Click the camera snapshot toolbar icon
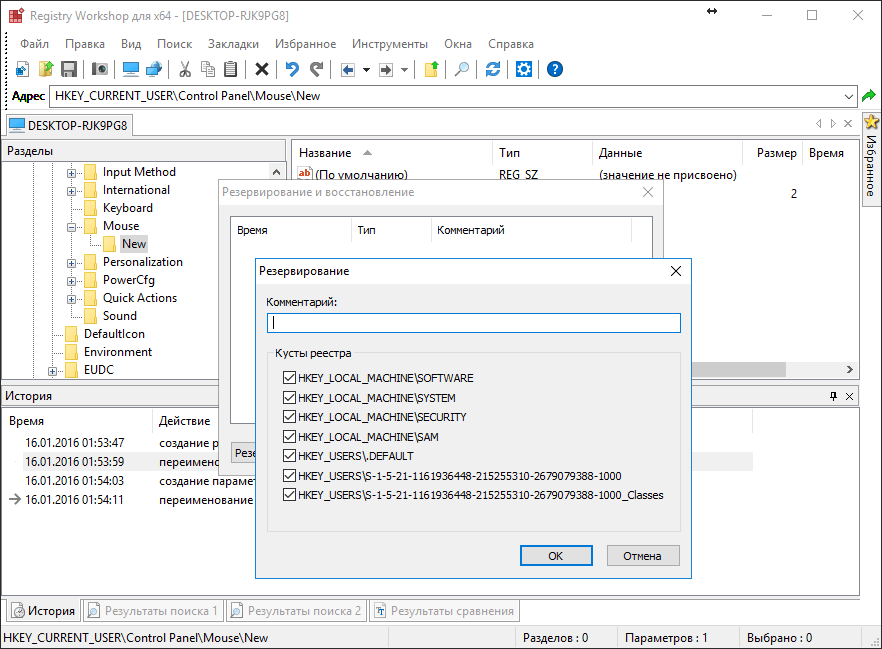Viewport: 882px width, 649px height. (100, 69)
